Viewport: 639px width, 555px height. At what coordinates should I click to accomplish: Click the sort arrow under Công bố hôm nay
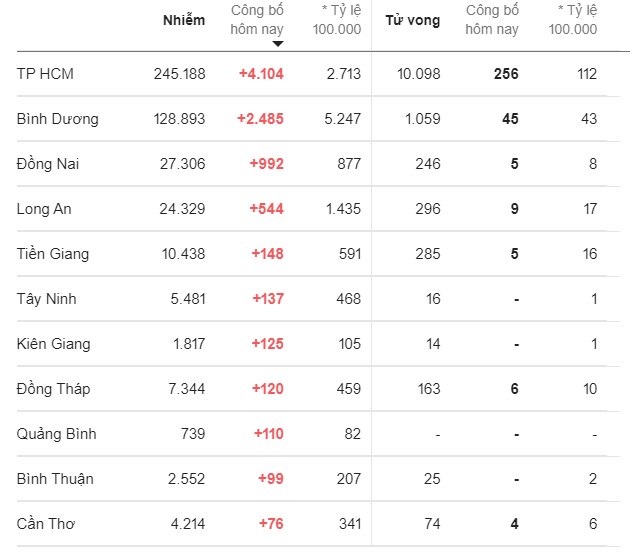point(277,44)
